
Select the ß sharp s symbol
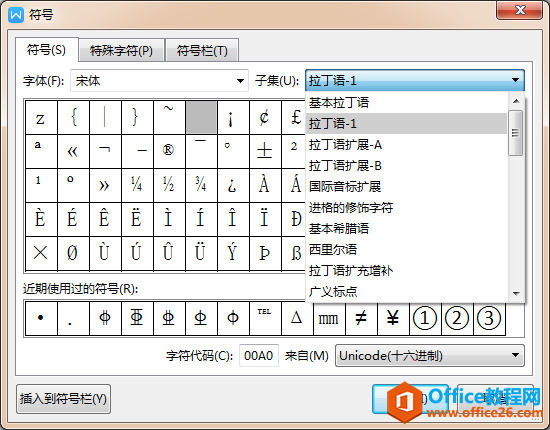click(294, 253)
